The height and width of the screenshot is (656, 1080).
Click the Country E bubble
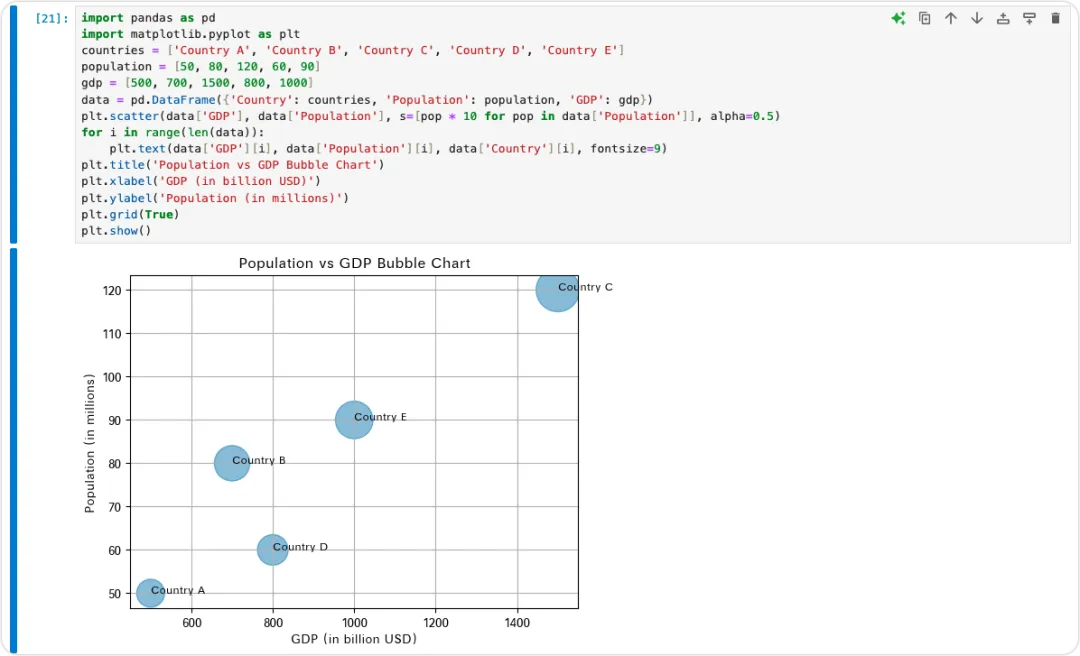point(354,420)
